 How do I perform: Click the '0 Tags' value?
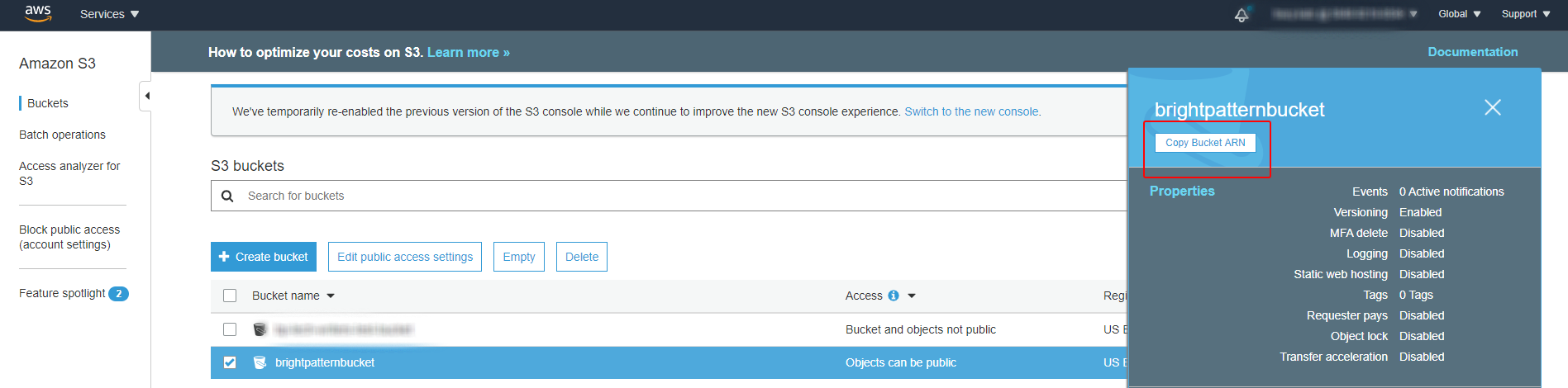click(1416, 295)
